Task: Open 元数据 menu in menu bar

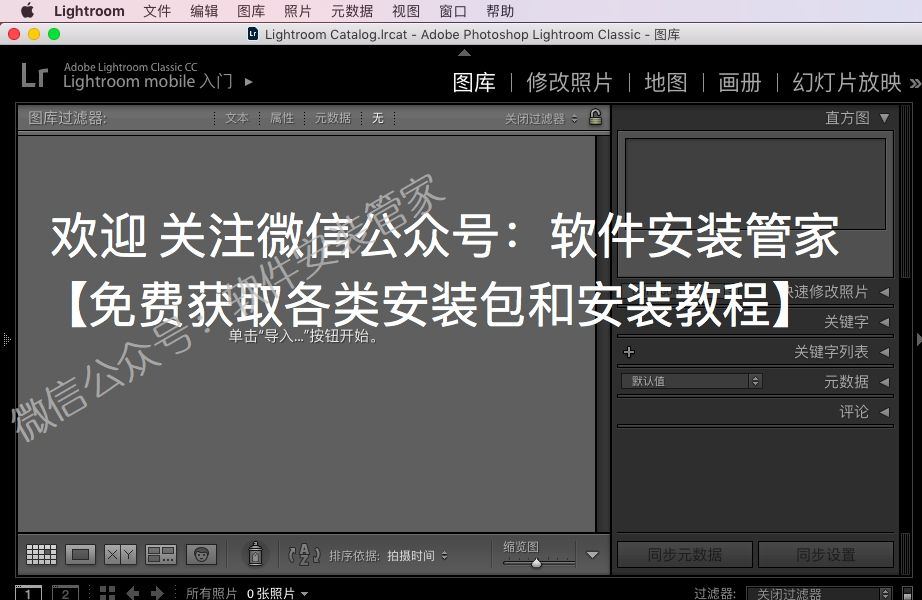Action: point(352,11)
